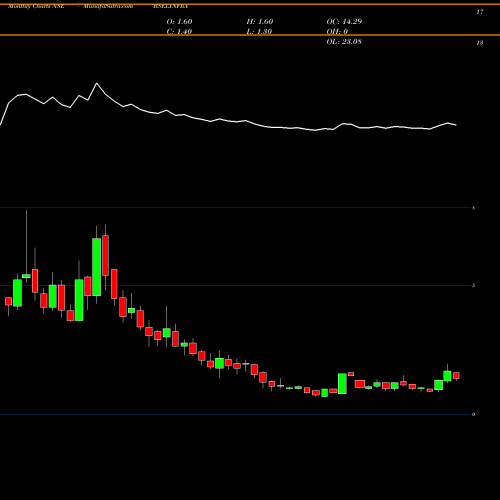Click the 'Monthly Charts NSE' title text
The width and height of the screenshot is (500, 500).
tap(36, 6)
